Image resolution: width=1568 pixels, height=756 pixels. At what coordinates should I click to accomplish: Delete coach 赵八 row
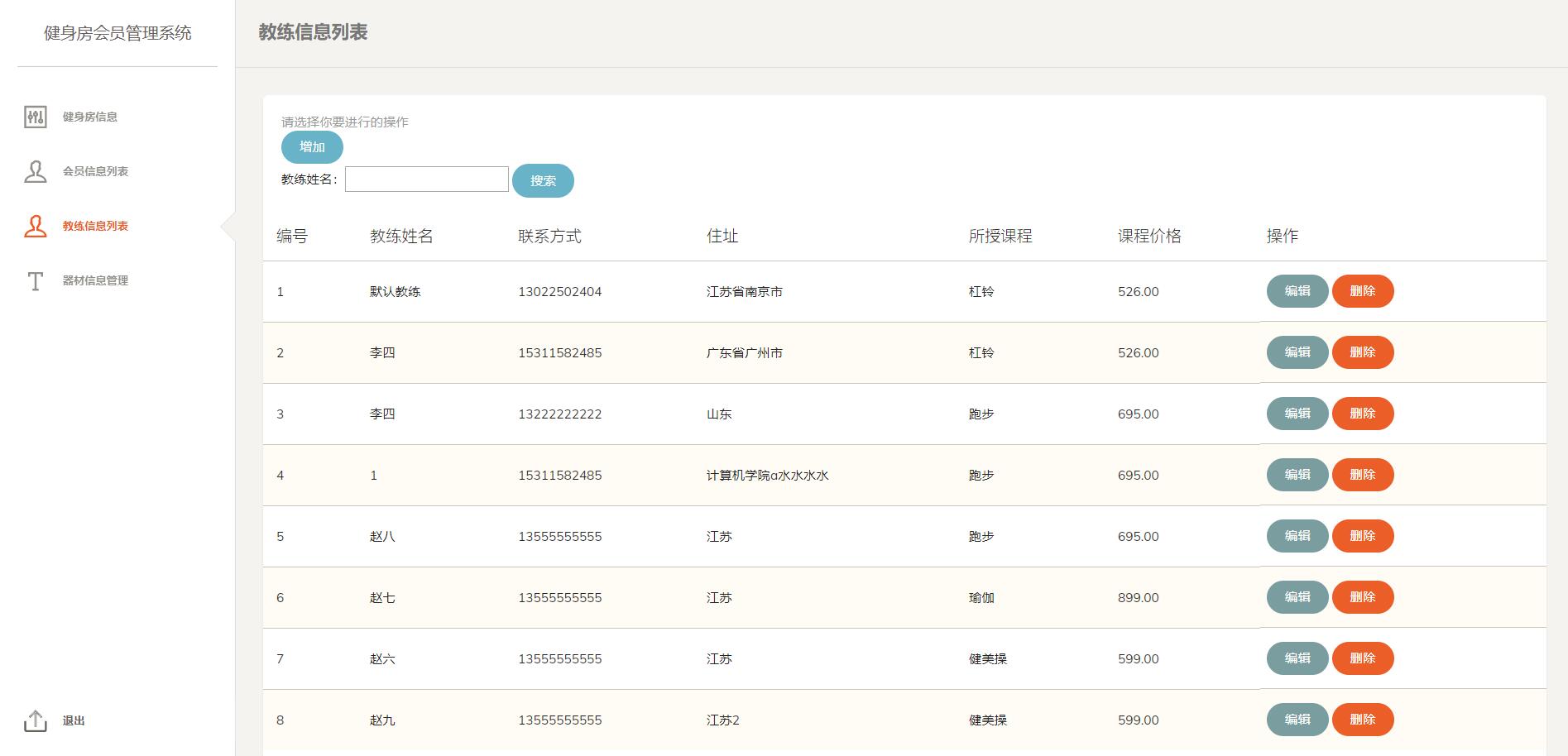tap(1362, 536)
